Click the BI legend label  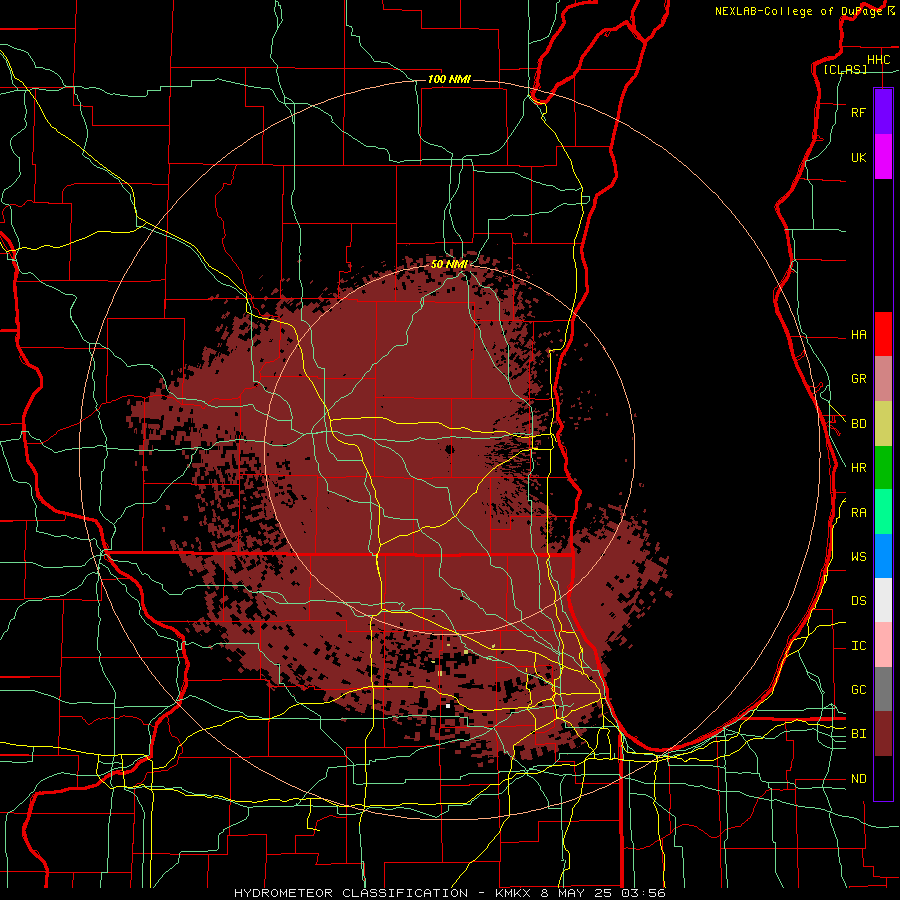(x=858, y=734)
